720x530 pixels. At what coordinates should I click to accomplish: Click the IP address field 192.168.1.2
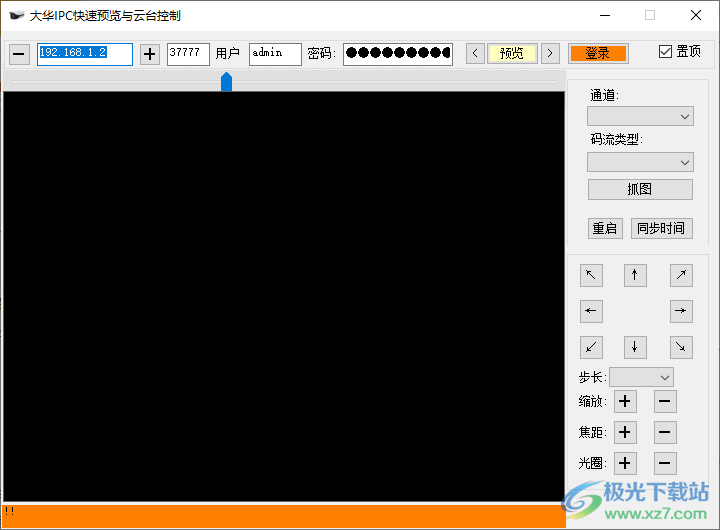tap(85, 54)
